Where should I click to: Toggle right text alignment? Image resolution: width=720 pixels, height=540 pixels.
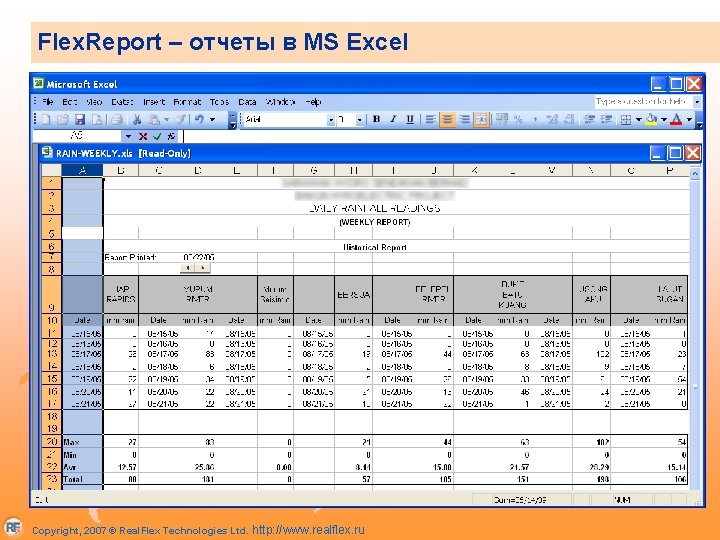464,119
